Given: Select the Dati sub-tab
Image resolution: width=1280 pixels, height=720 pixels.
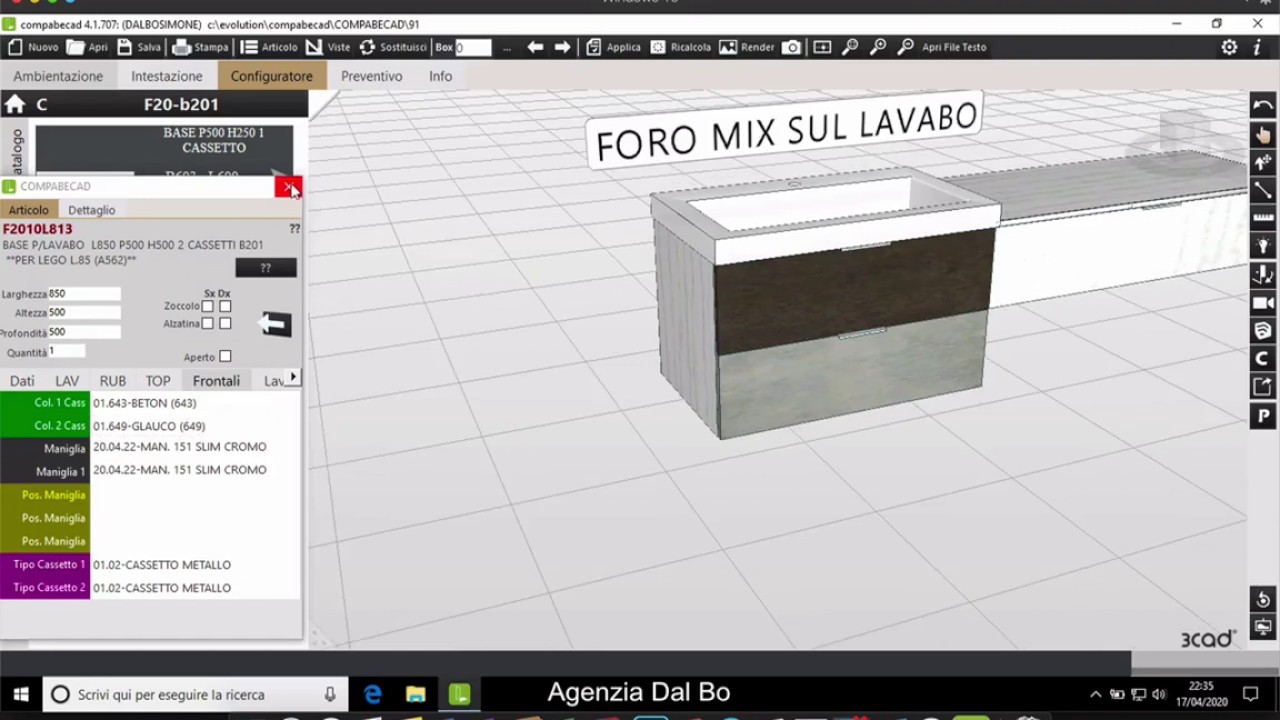Looking at the screenshot, I should 22,381.
